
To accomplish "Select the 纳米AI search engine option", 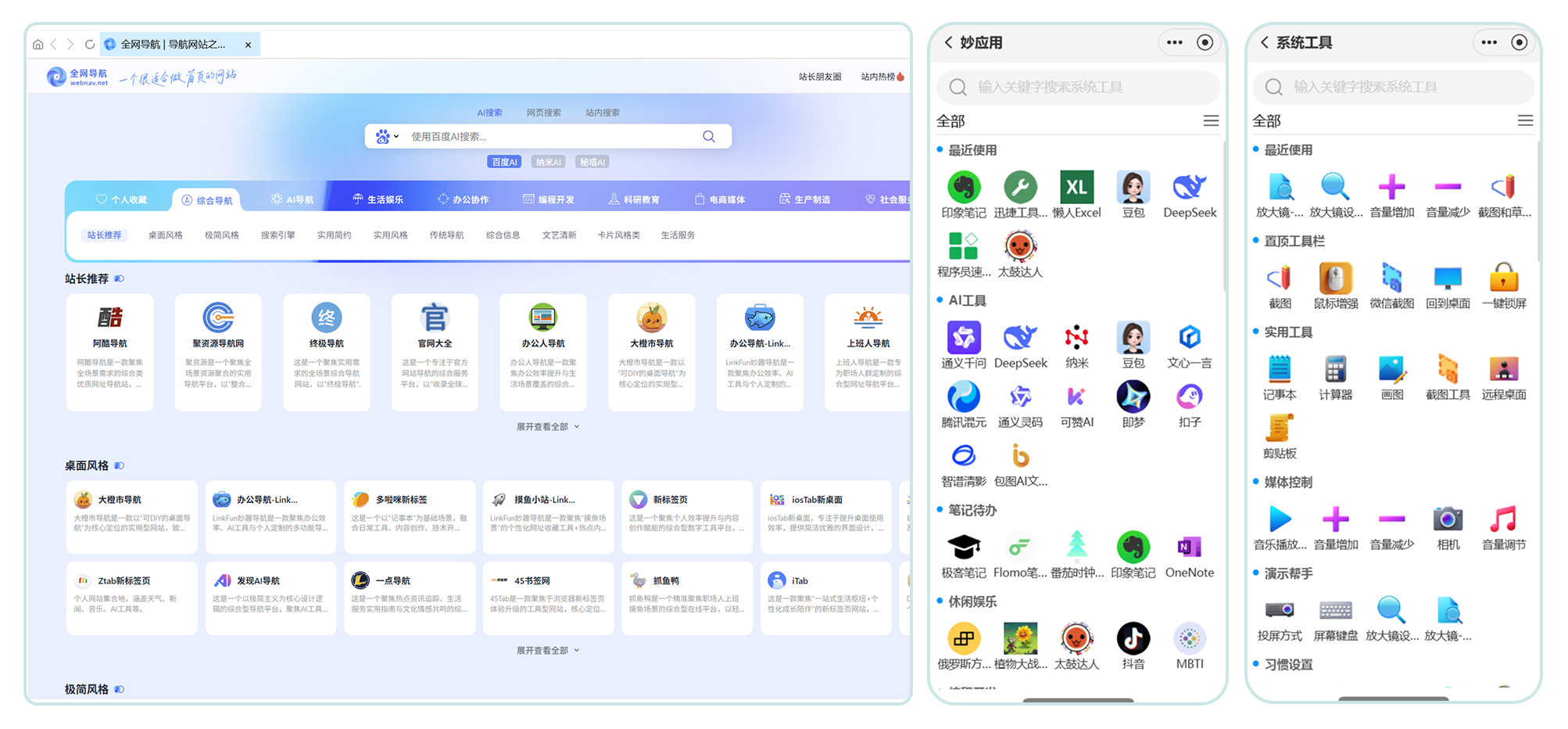I will point(548,161).
